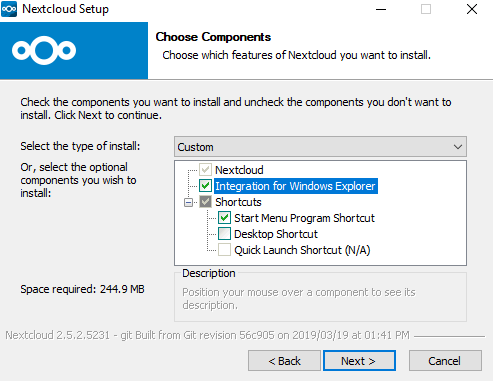
Task: Click the Nextcloud 2.5.2.5231 version text
Action: click(x=207, y=335)
